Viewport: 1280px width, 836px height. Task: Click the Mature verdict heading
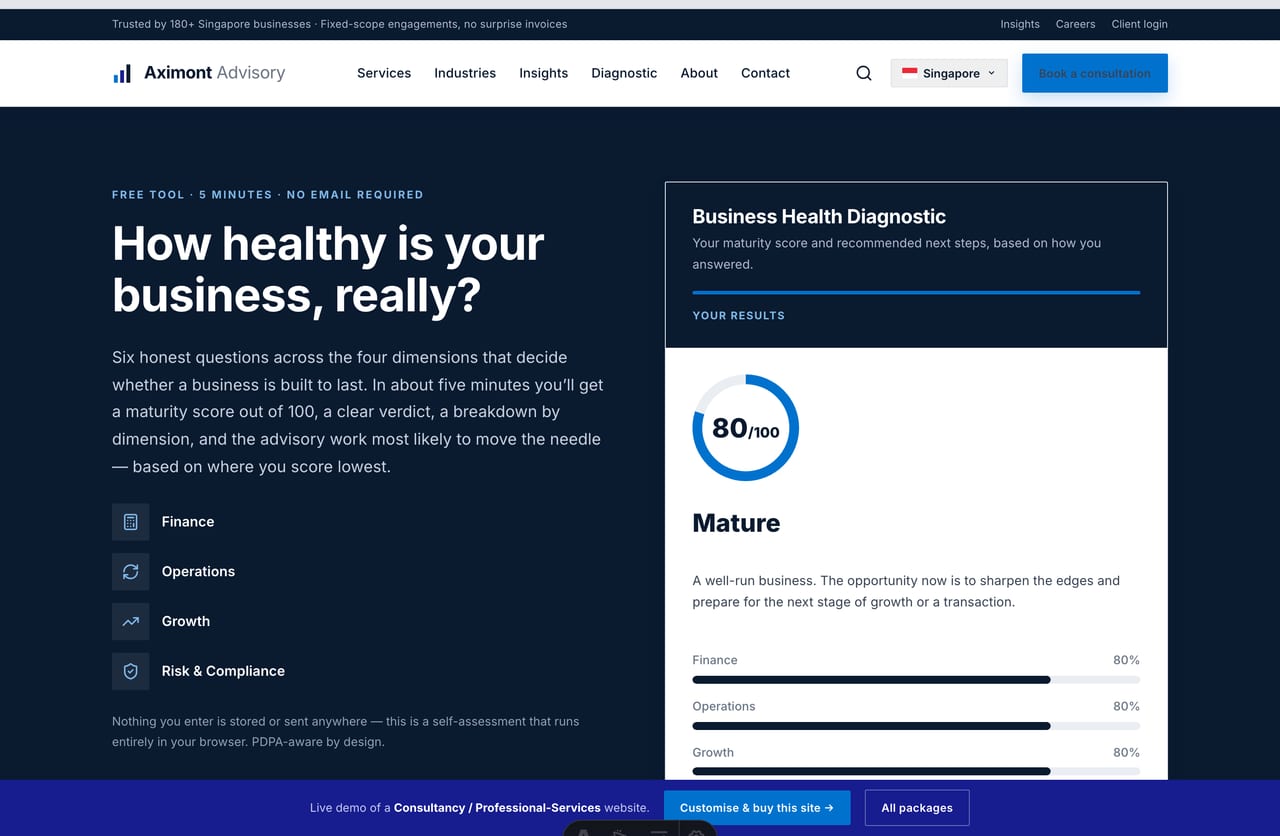736,523
